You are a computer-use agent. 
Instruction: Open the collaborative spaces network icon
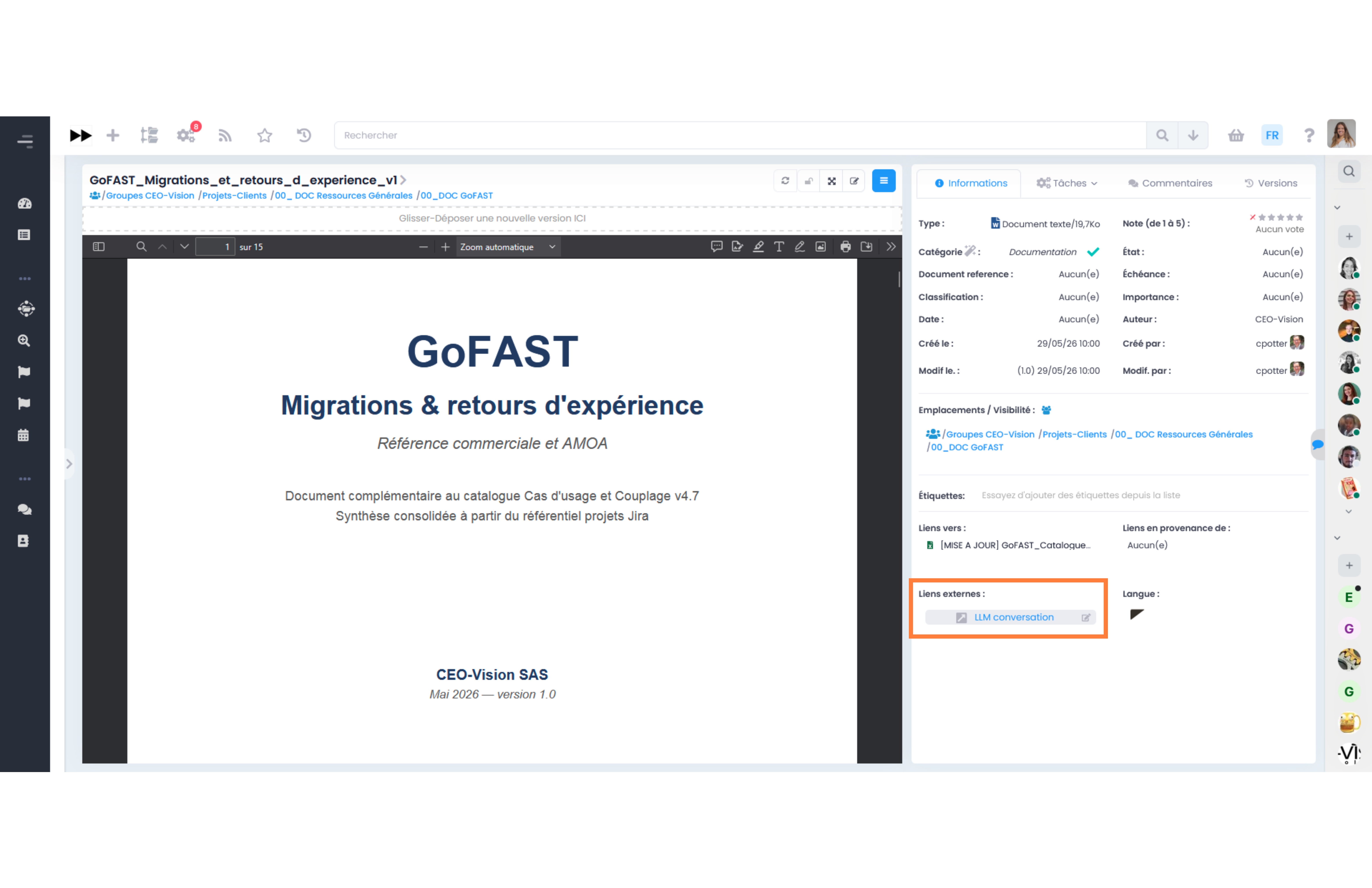click(25, 309)
